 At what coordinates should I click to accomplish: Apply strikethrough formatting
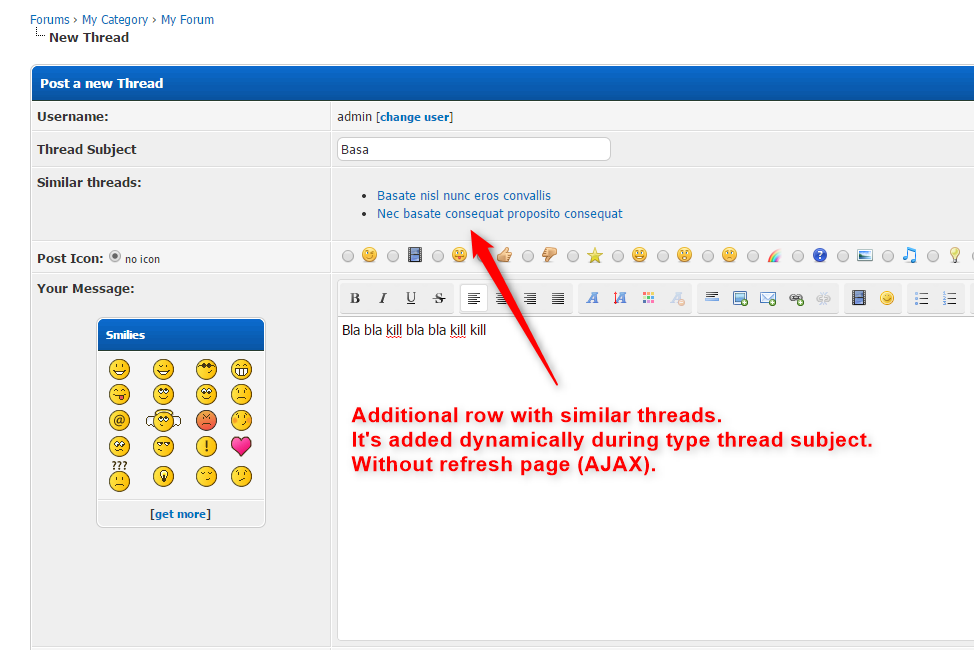click(439, 298)
